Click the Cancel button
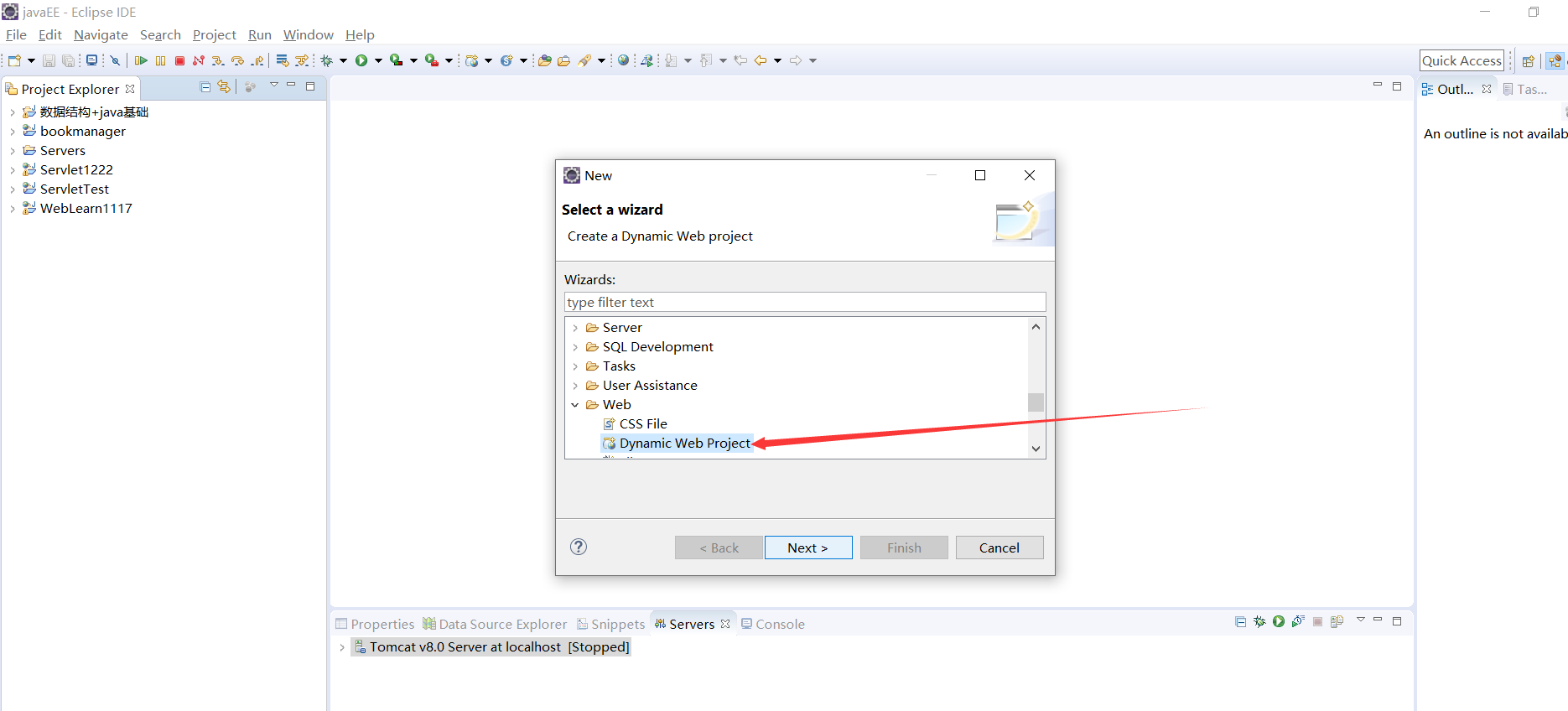1568x711 pixels. coord(999,548)
